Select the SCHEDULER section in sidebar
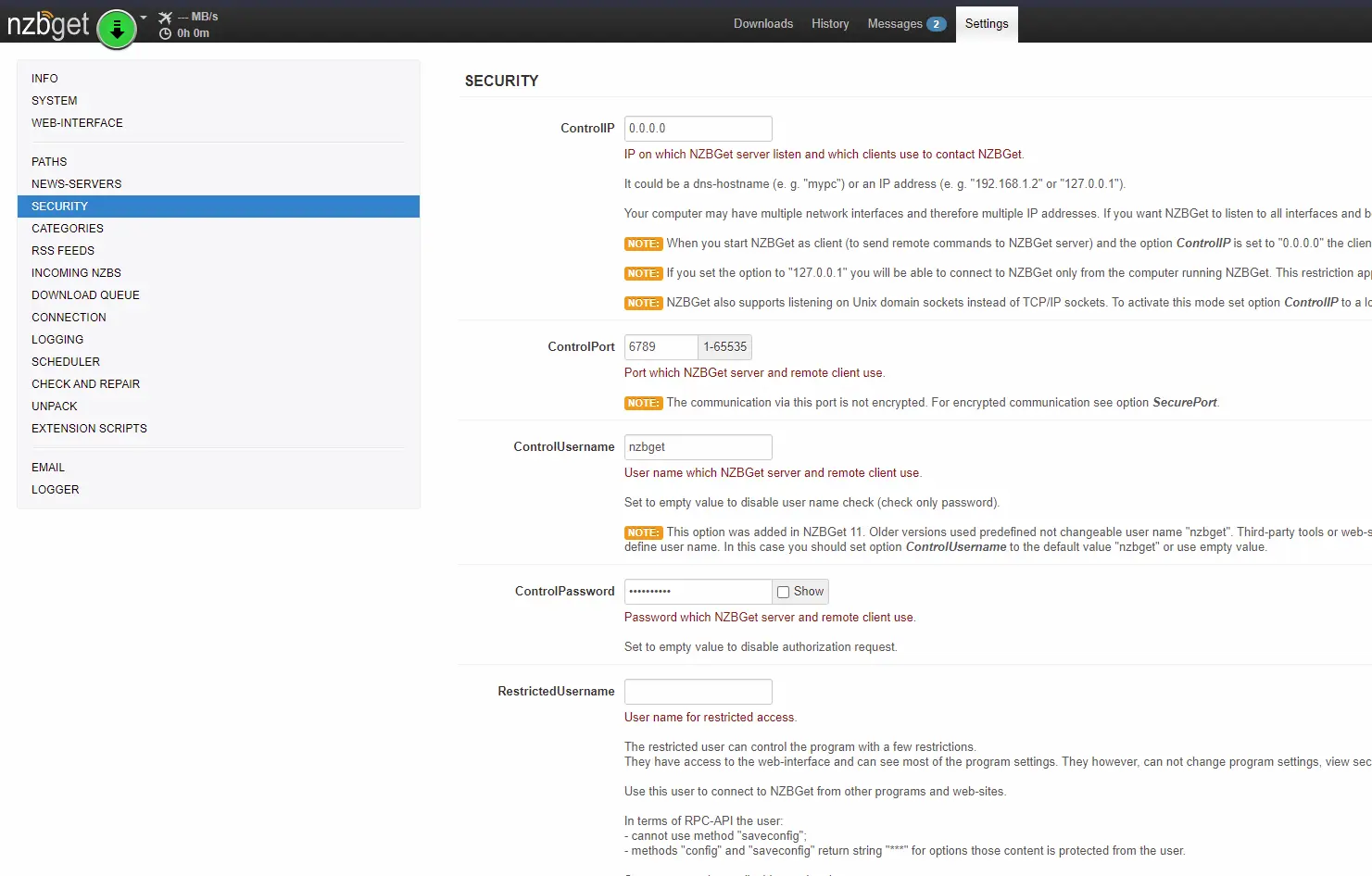This screenshot has width=1372, height=876. coord(66,362)
